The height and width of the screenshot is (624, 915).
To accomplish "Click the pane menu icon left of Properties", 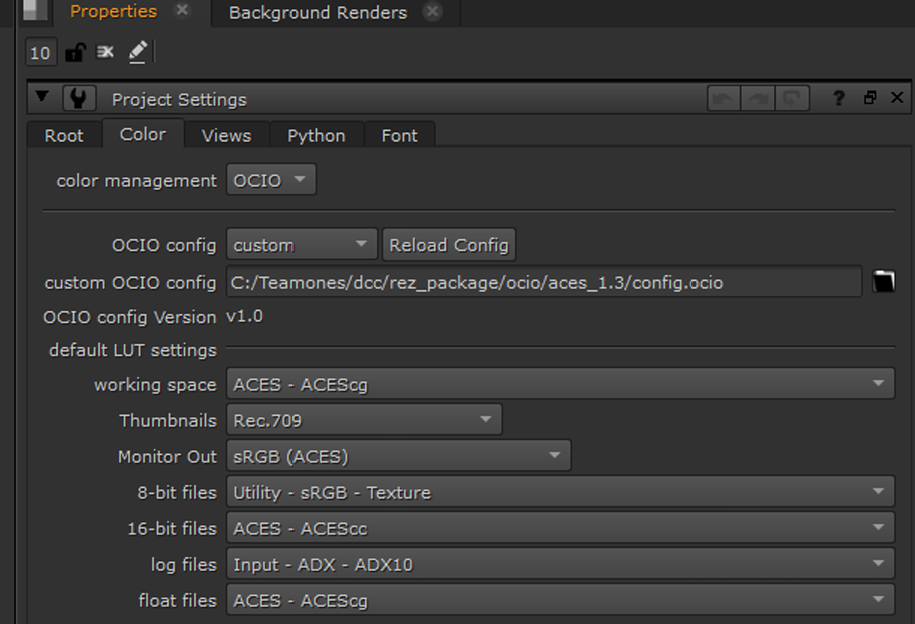I will [x=36, y=12].
